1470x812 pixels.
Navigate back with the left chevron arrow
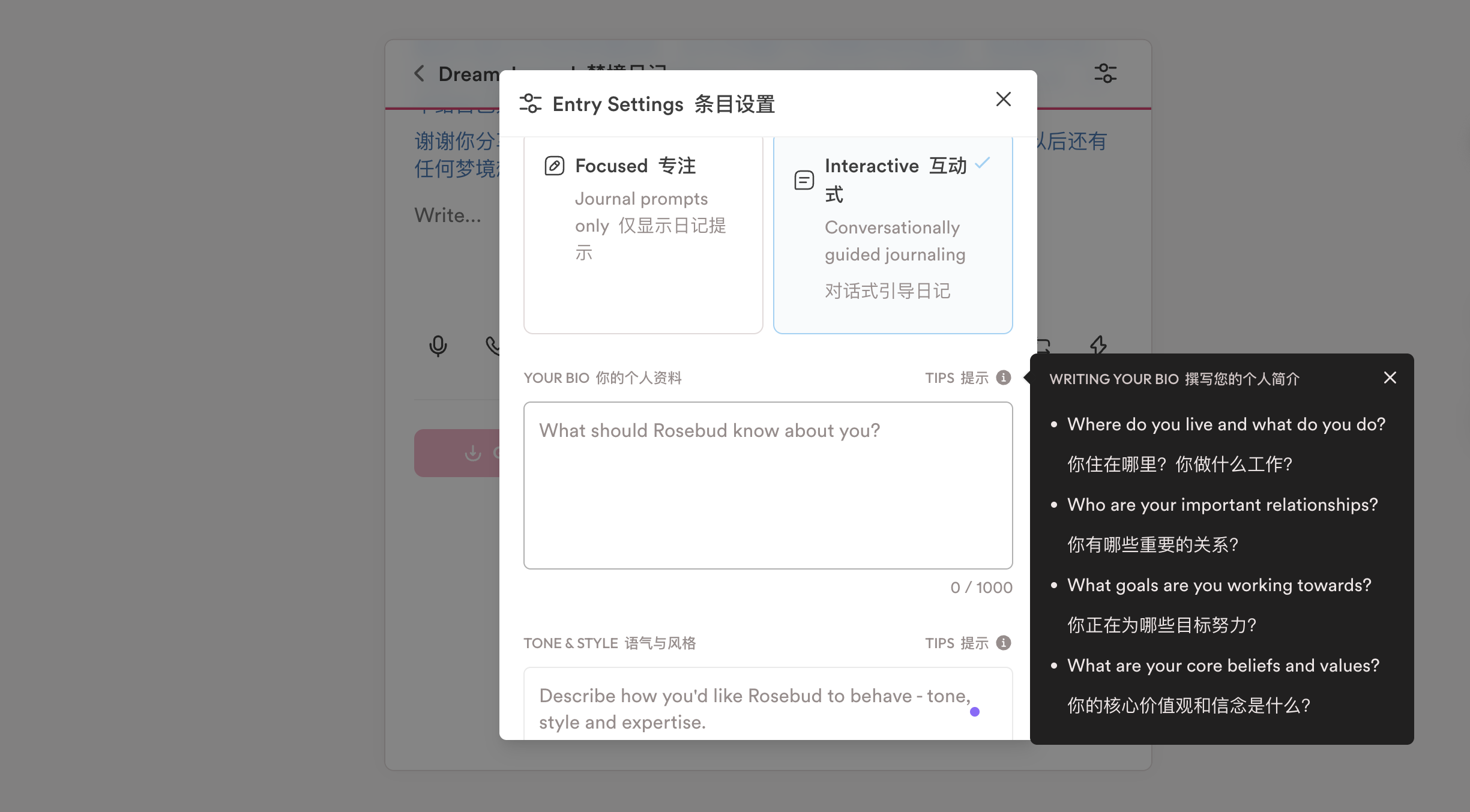[x=419, y=73]
